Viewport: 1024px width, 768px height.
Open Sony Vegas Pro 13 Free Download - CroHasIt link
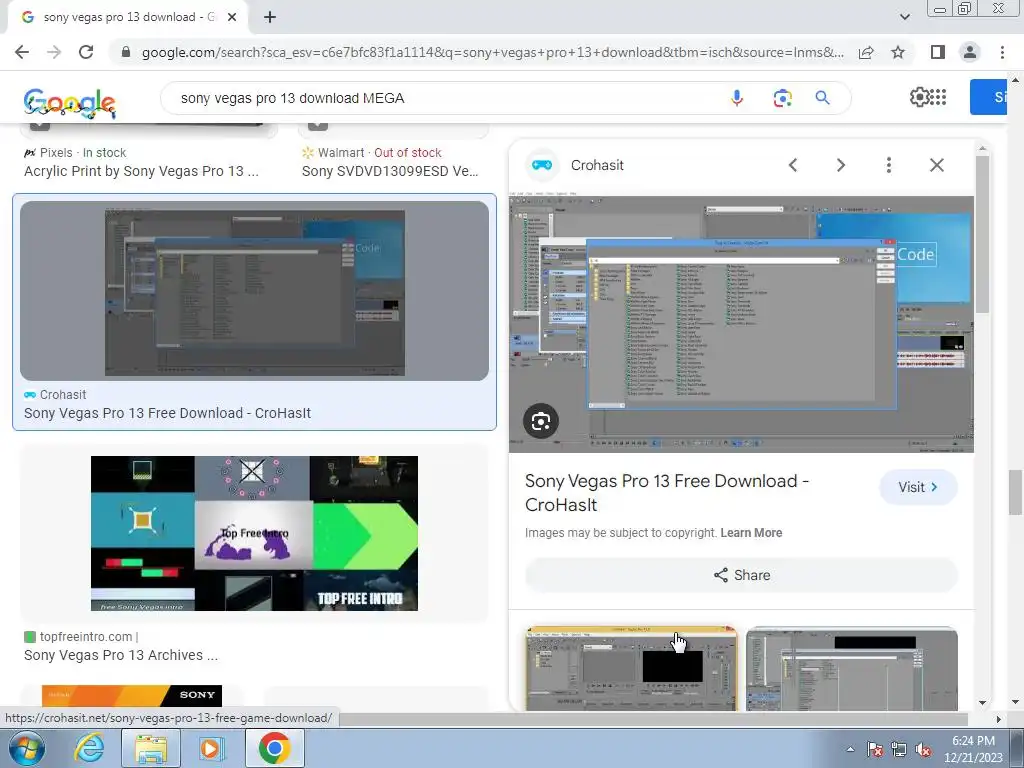click(167, 413)
